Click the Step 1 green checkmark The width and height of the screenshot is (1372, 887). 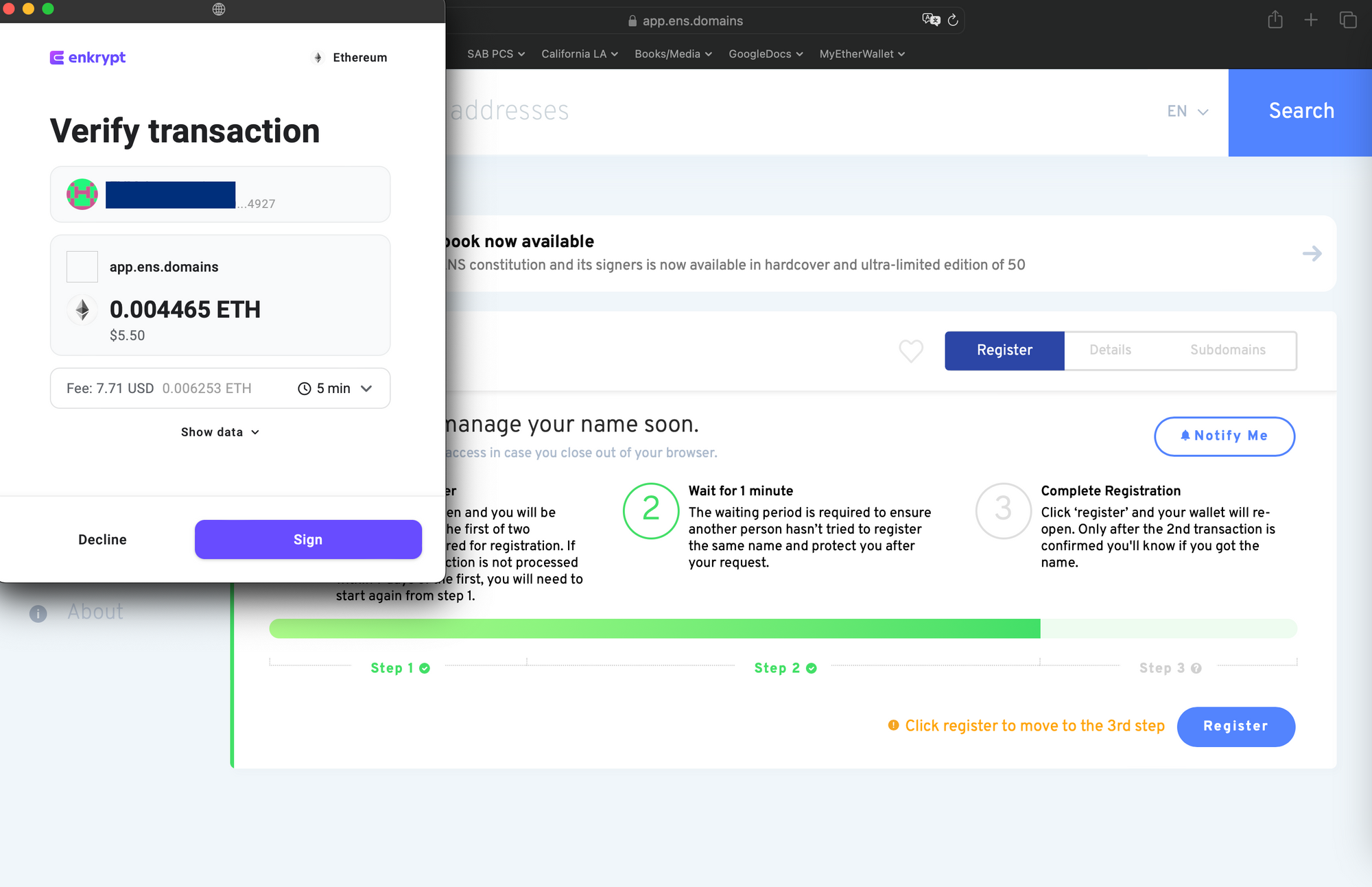425,668
